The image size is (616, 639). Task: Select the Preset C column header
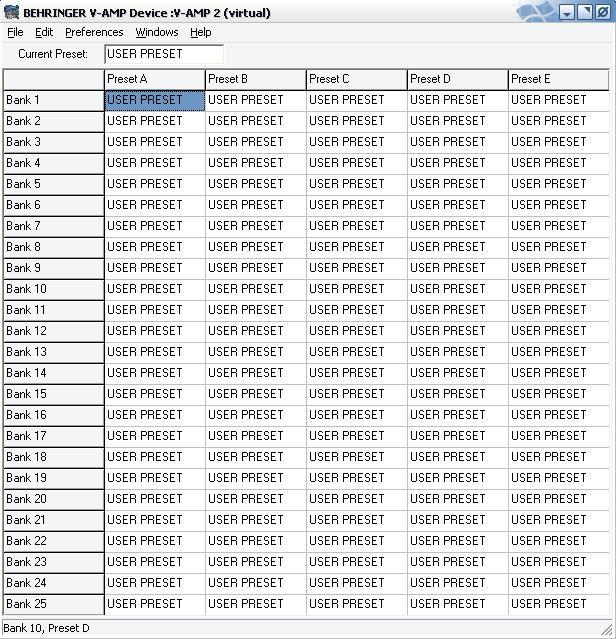pos(357,79)
